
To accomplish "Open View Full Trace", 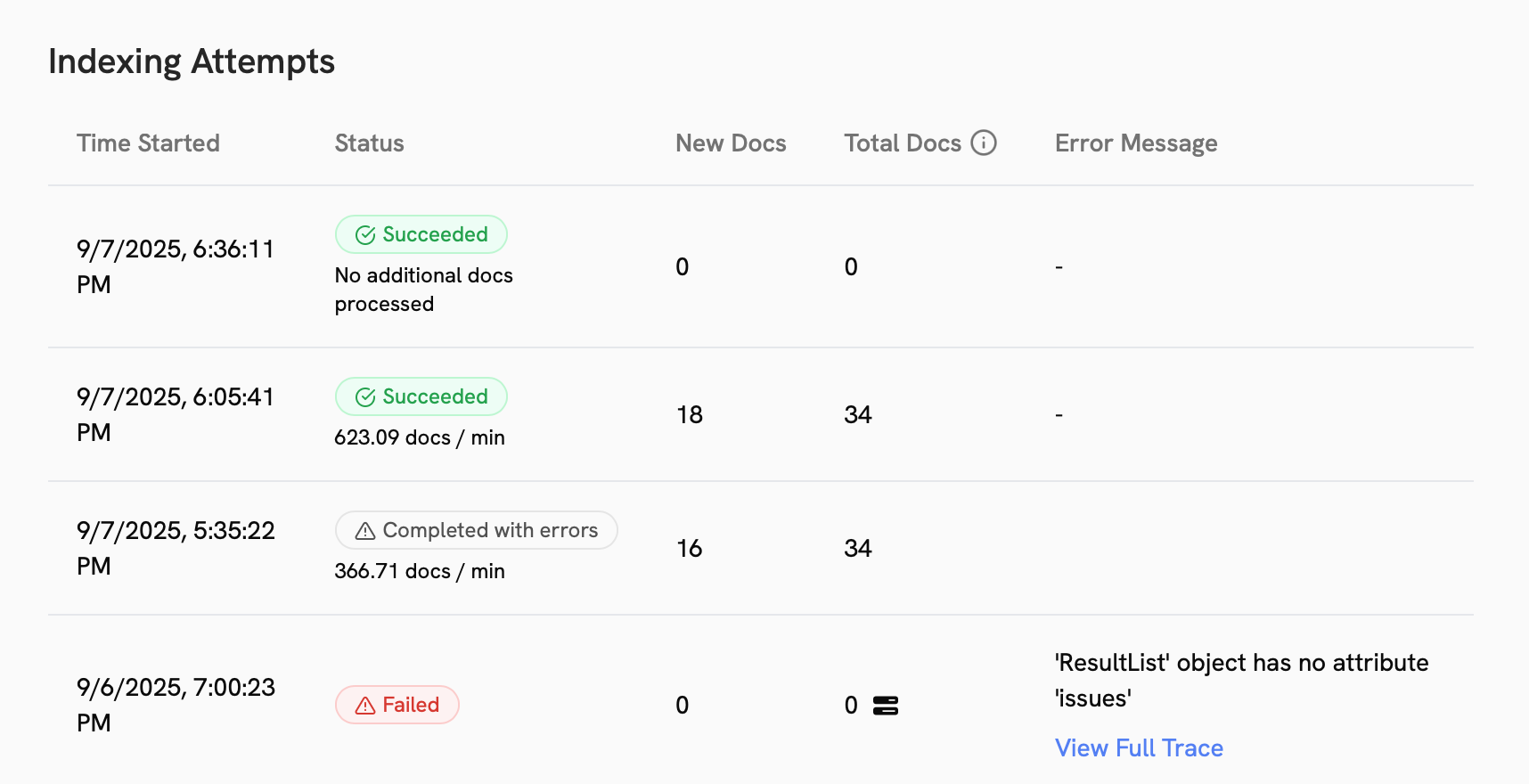I will pos(1139,747).
